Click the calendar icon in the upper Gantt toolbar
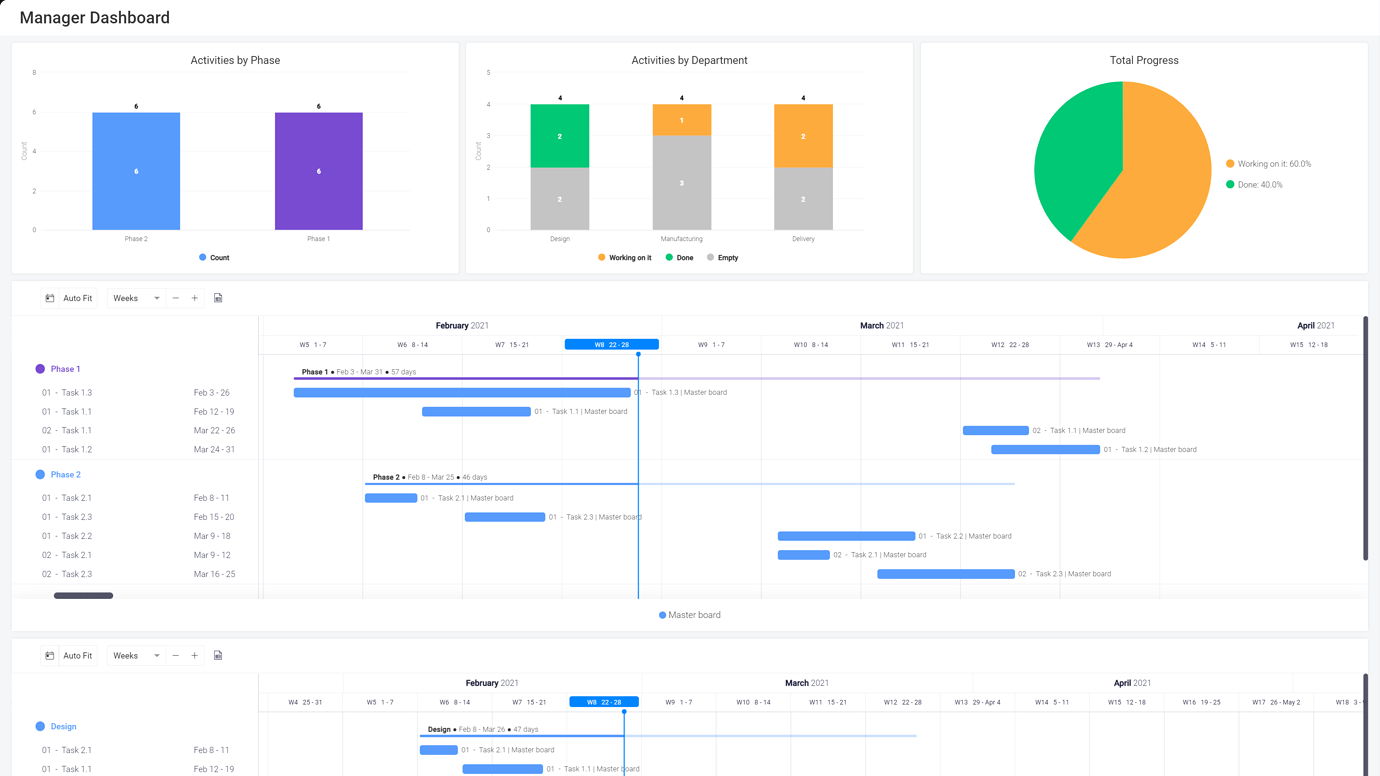 (49, 297)
